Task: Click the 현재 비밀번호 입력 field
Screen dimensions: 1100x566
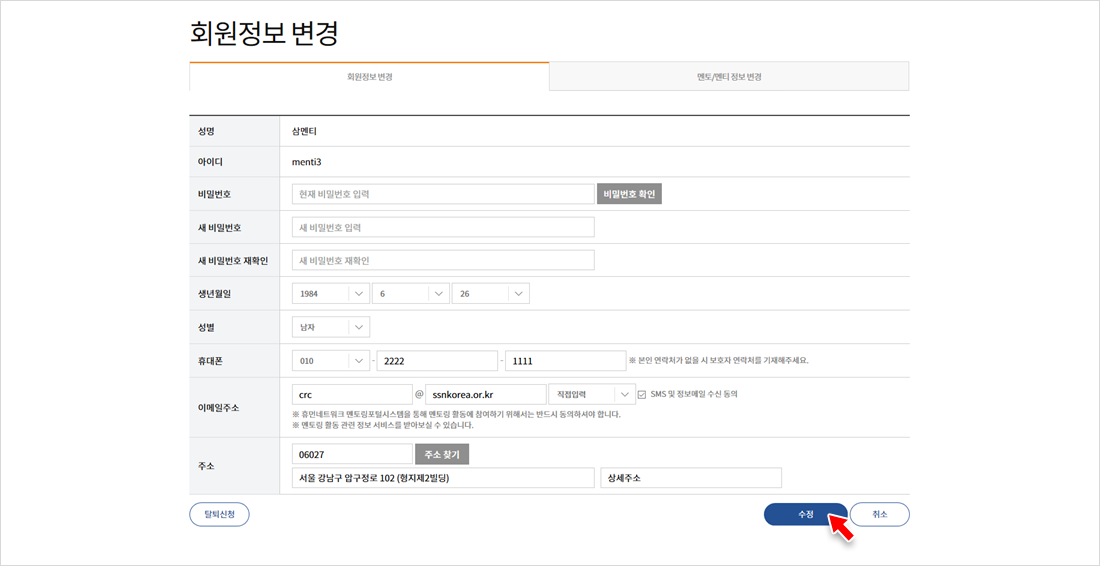Action: tap(443, 194)
